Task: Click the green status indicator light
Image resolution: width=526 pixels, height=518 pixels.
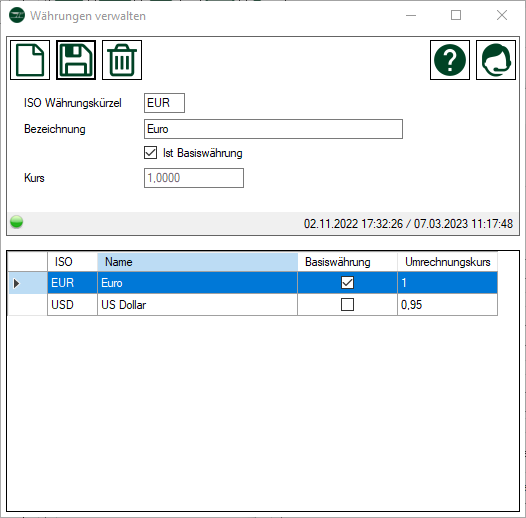Action: (x=16, y=222)
